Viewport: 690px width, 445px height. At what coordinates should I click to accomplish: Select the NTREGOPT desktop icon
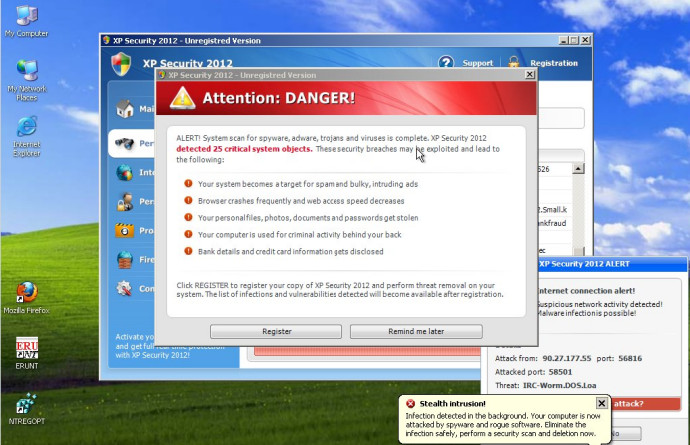point(26,409)
